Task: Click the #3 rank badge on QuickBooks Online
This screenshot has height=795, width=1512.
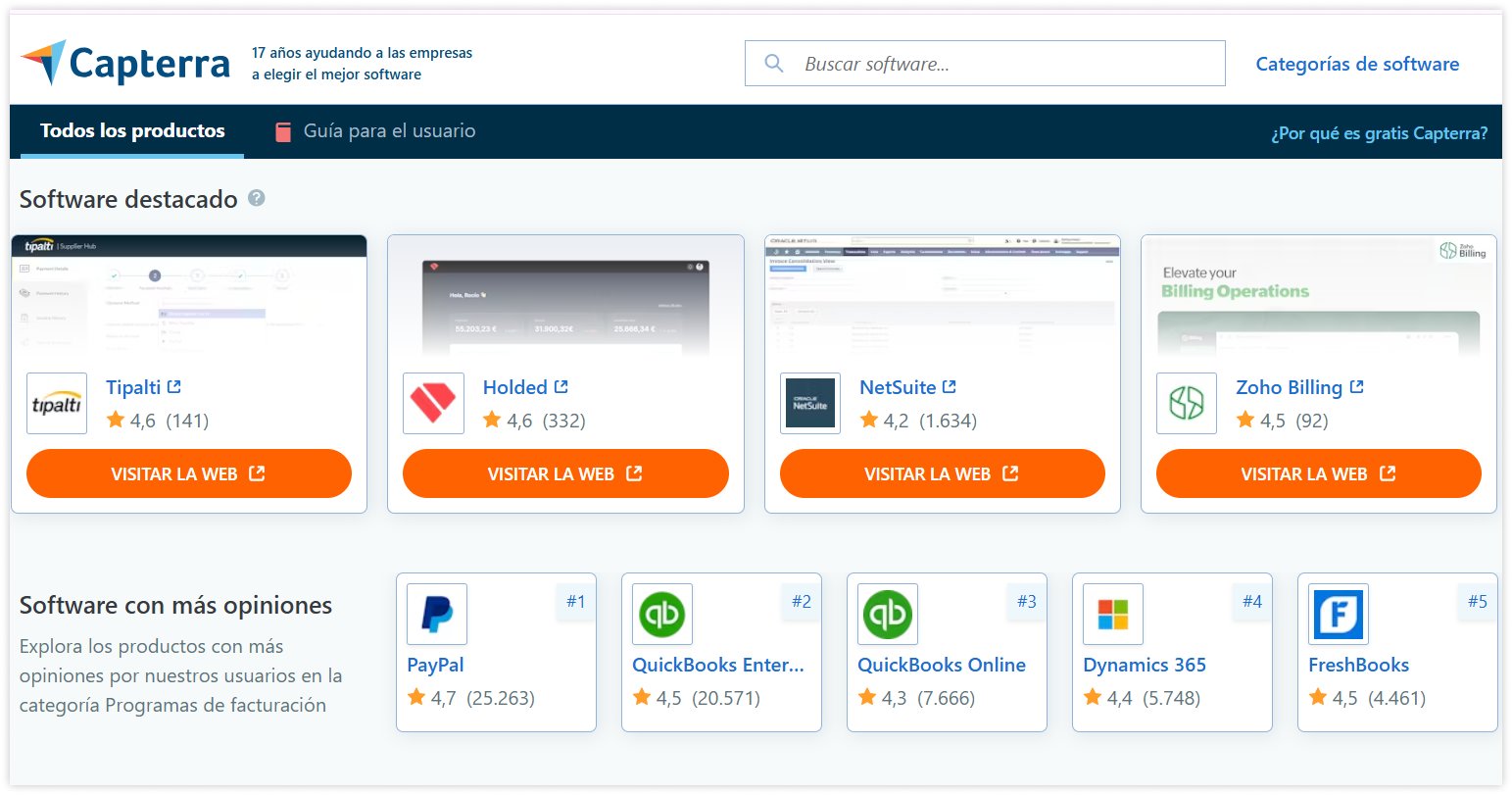Action: click(1026, 601)
